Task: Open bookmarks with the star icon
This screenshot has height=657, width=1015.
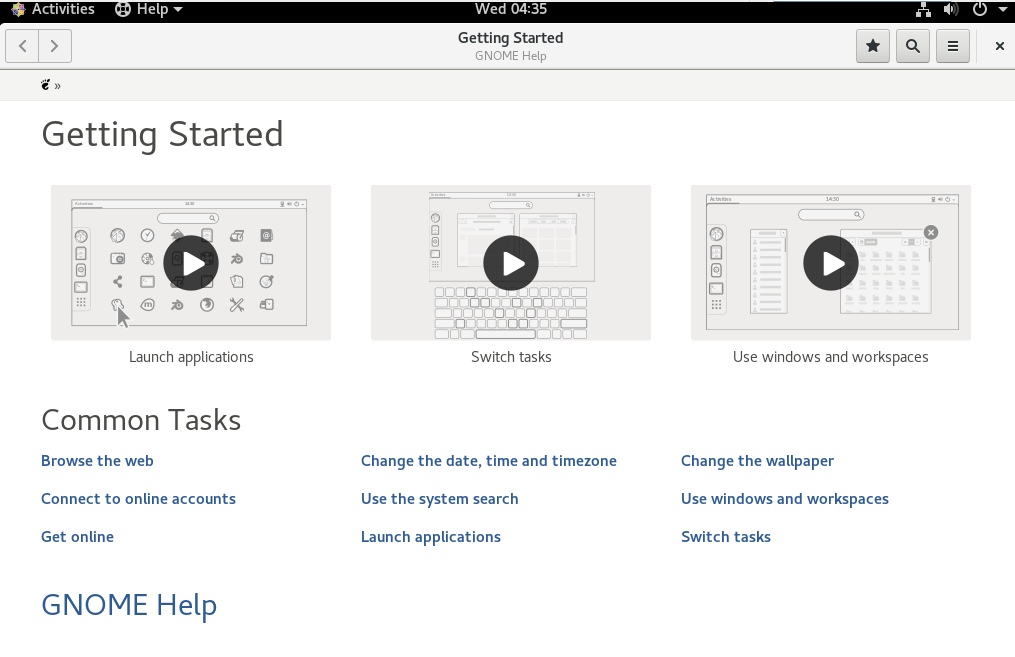Action: pyautogui.click(x=873, y=46)
